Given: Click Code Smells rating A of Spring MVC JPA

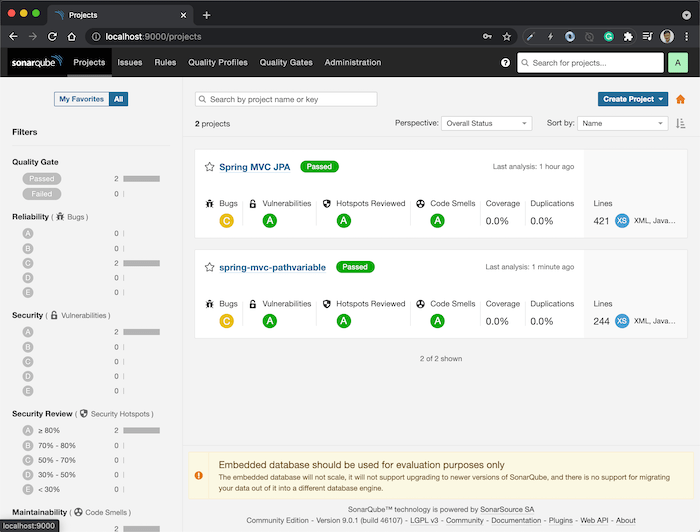Looking at the screenshot, I should pos(438,220).
